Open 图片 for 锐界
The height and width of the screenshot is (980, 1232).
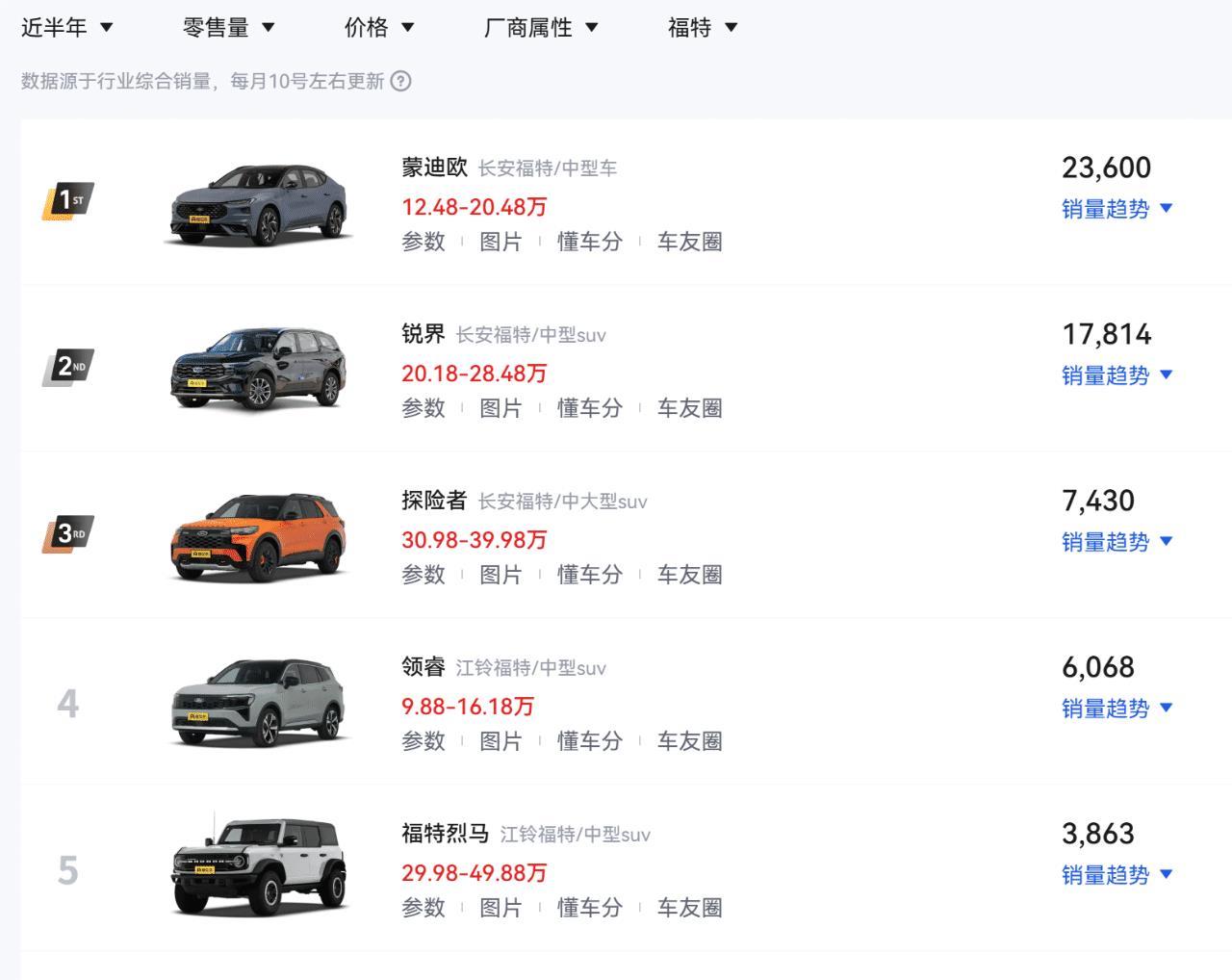pyautogui.click(x=500, y=408)
